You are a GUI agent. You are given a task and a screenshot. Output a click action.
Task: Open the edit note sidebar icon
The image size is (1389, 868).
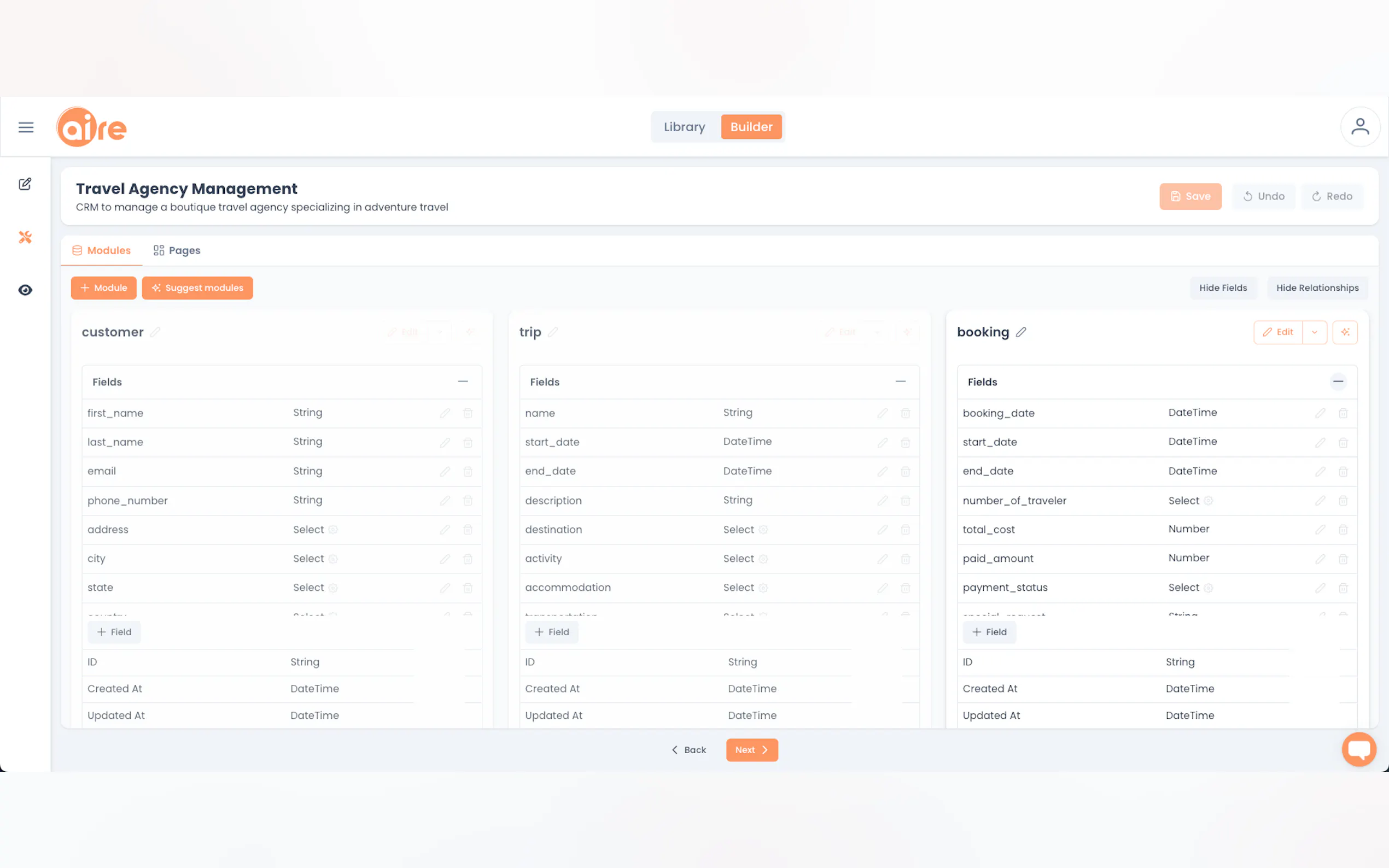tap(25, 184)
